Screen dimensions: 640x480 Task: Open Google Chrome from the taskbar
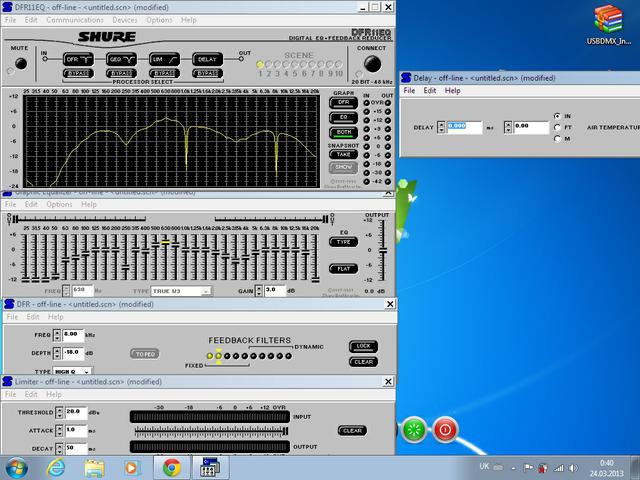tap(171, 467)
